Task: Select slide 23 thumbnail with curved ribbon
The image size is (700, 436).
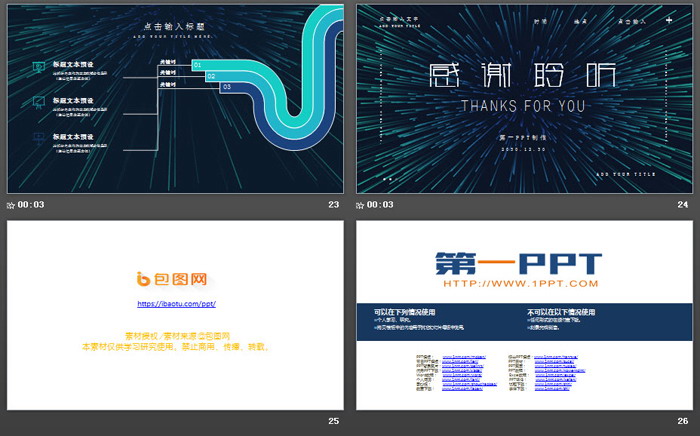Action: (x=175, y=99)
